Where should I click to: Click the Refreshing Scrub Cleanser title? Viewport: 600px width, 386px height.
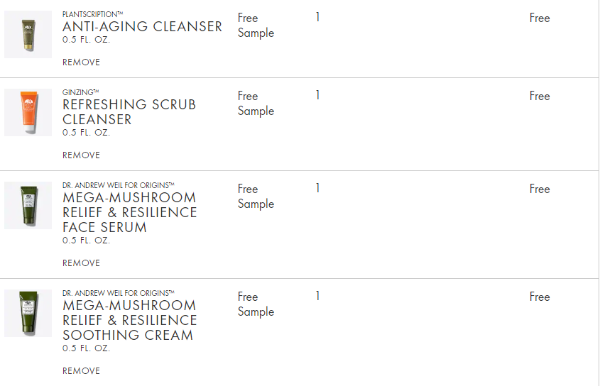point(129,112)
